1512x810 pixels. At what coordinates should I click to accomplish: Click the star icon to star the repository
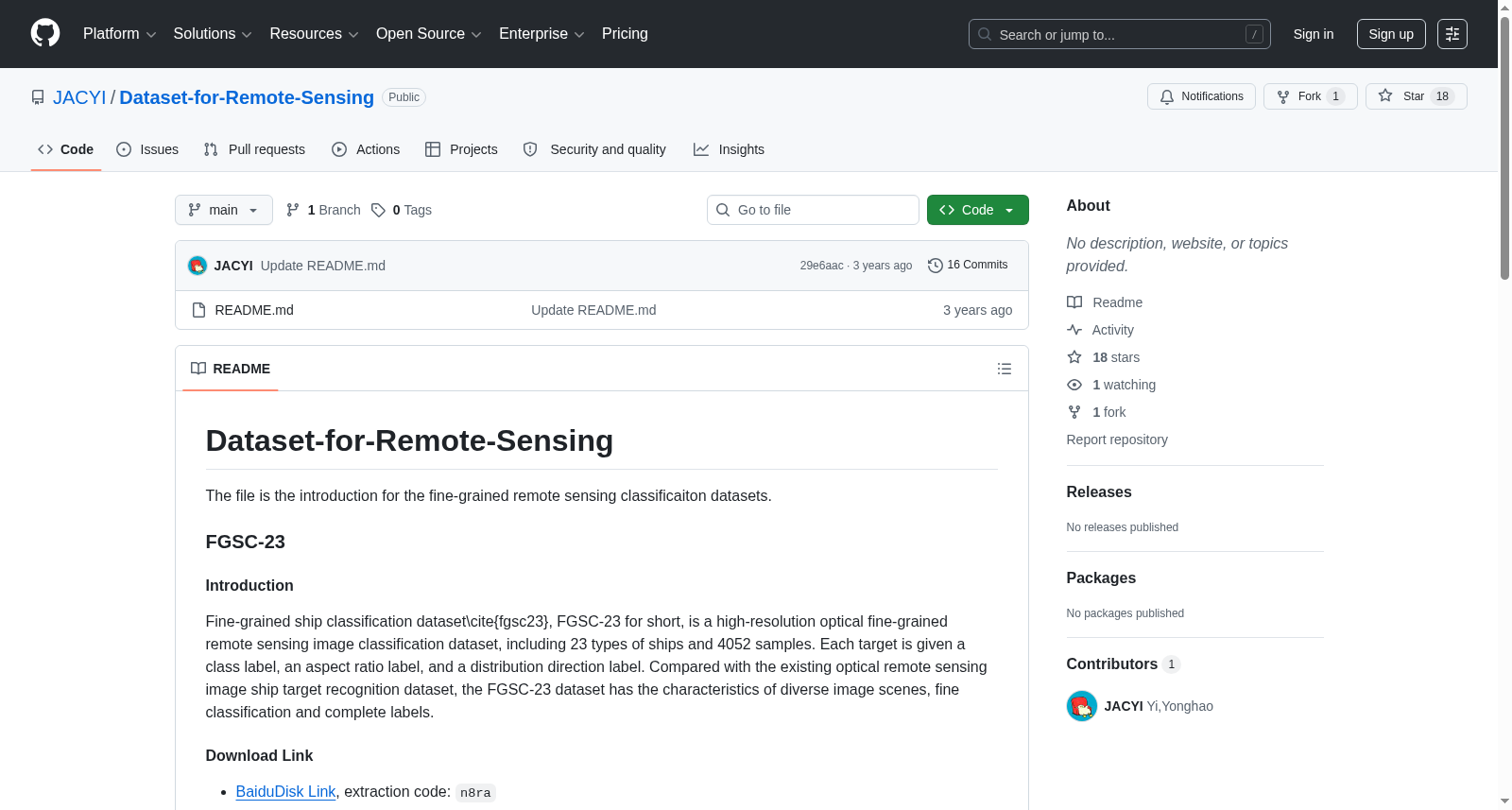tap(1385, 95)
